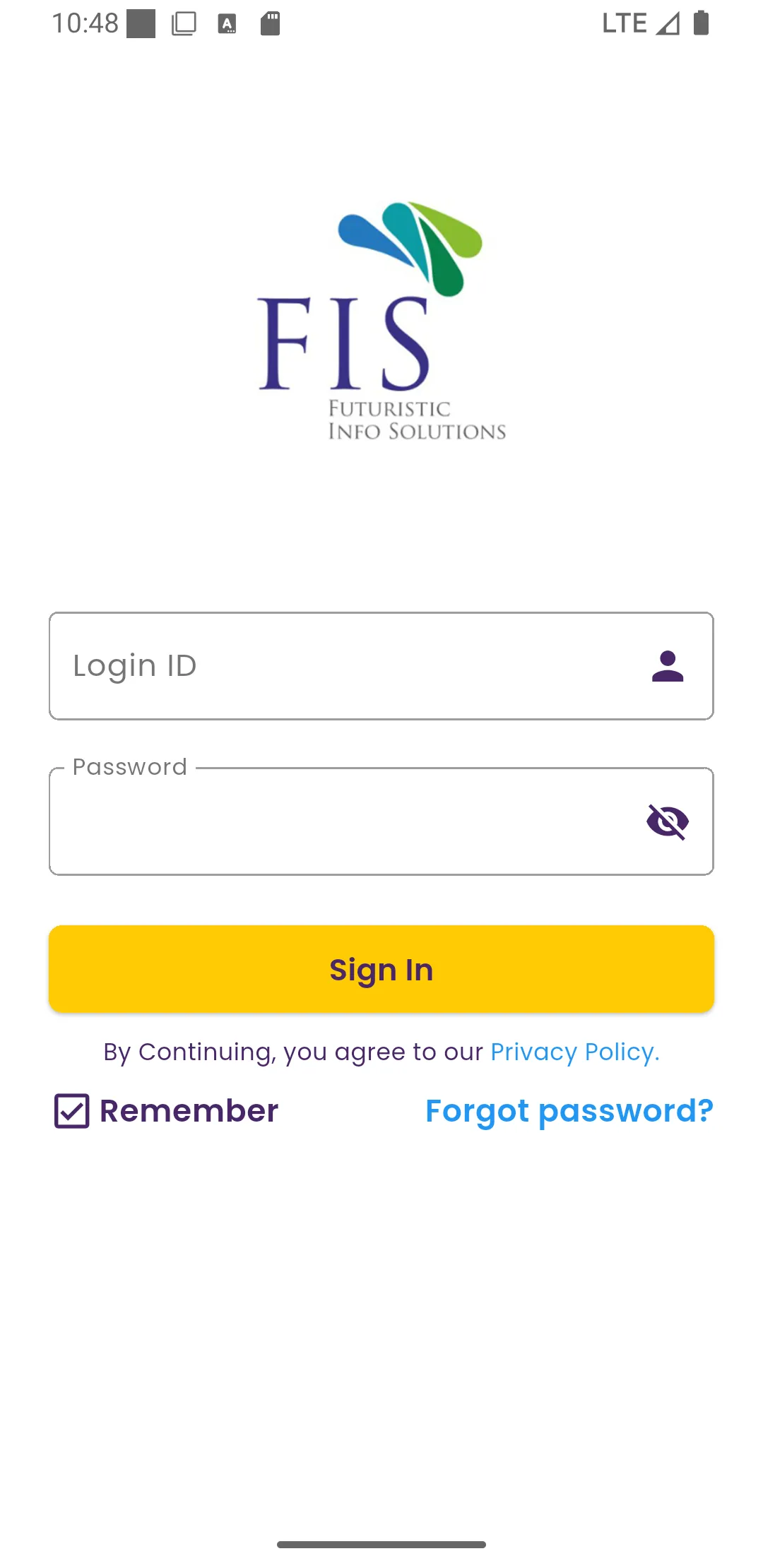Tap the battery icon in status bar
The image size is (763, 1568).
[x=701, y=23]
